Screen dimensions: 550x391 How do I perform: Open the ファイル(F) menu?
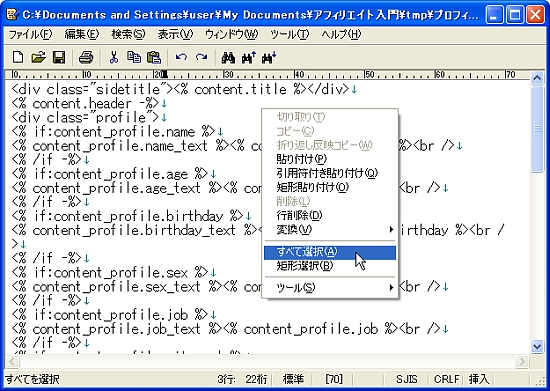(x=30, y=34)
